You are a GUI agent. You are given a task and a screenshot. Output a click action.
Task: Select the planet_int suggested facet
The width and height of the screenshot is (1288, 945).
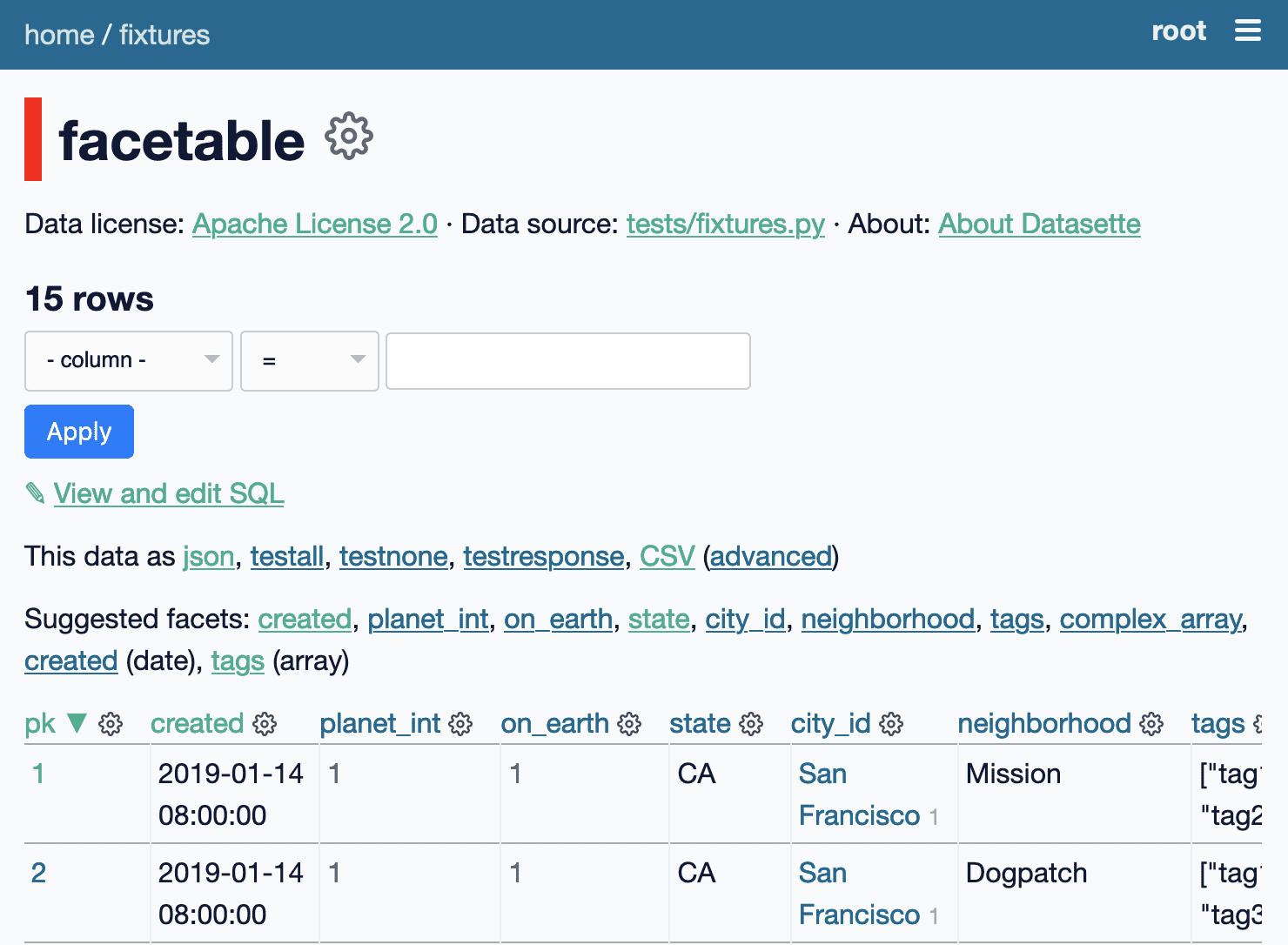click(427, 619)
